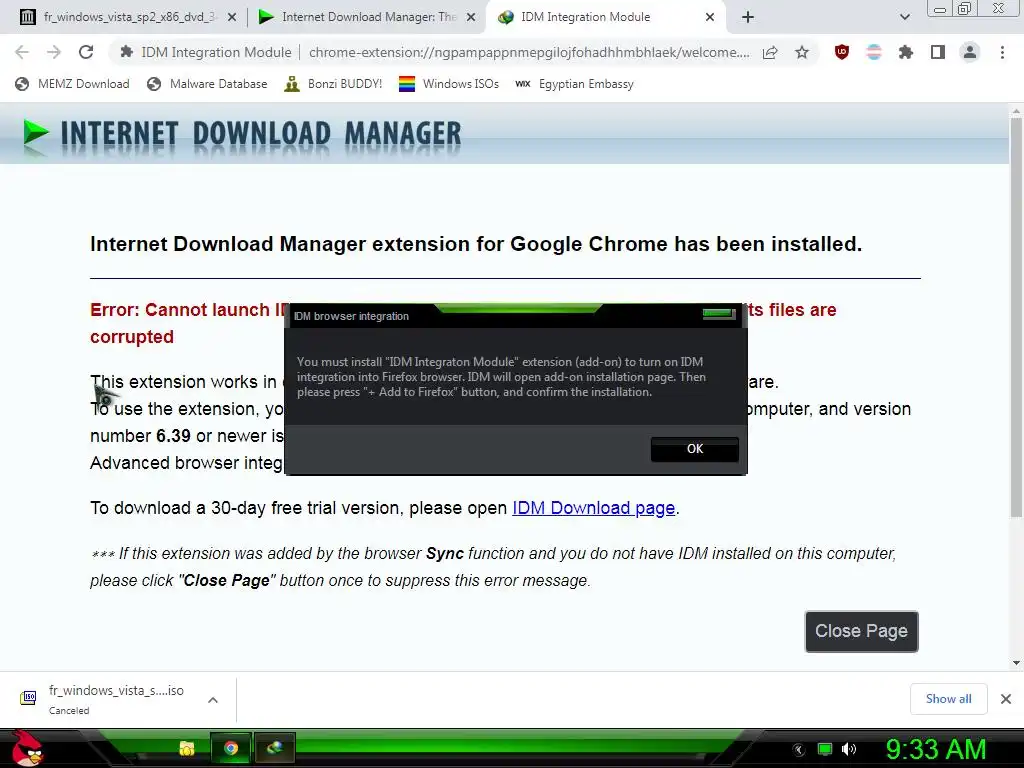Go forward to next page
Screen dimensions: 1024x768
[x=54, y=52]
